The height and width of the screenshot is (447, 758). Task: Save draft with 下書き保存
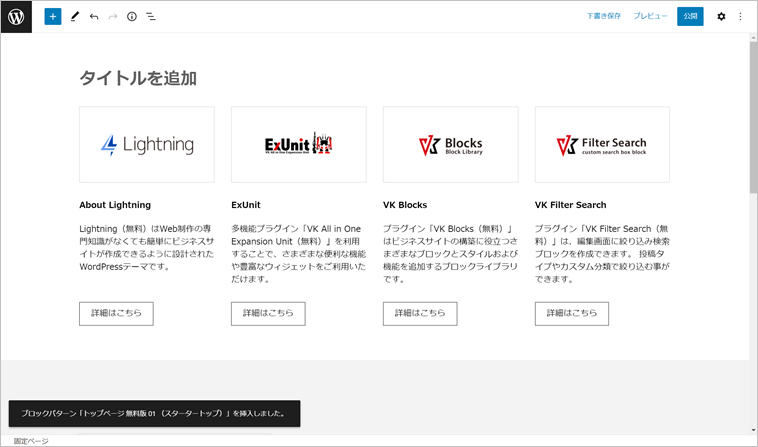click(603, 17)
